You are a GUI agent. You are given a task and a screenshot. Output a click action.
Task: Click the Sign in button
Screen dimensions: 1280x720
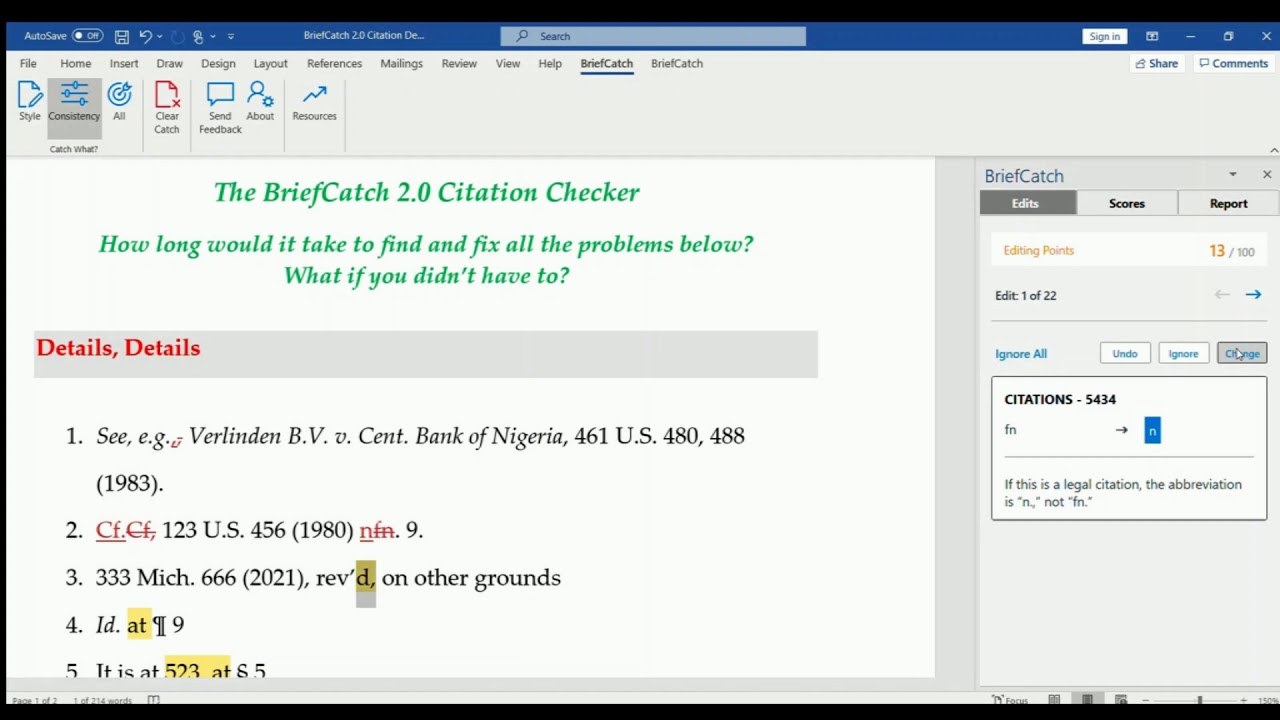coord(1105,36)
